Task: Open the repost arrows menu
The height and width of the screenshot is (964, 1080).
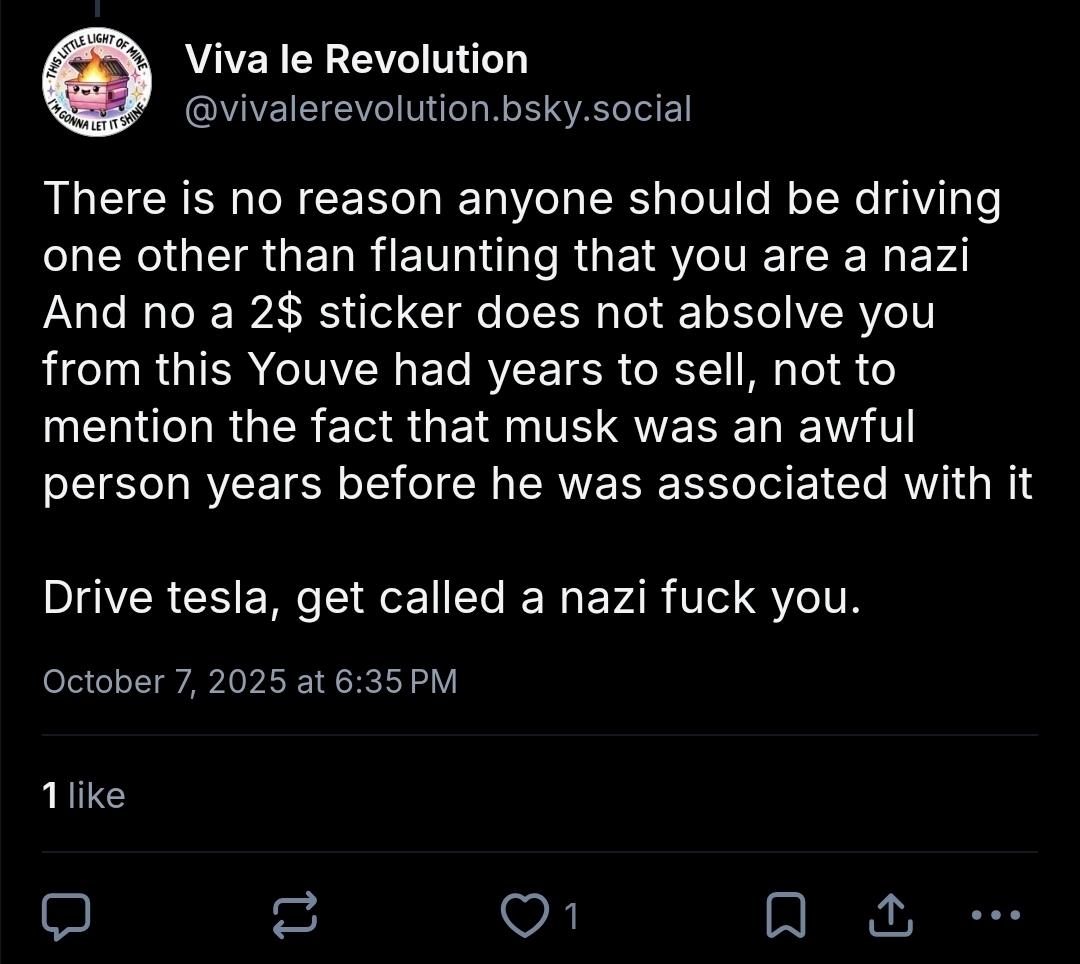Action: (x=295, y=915)
